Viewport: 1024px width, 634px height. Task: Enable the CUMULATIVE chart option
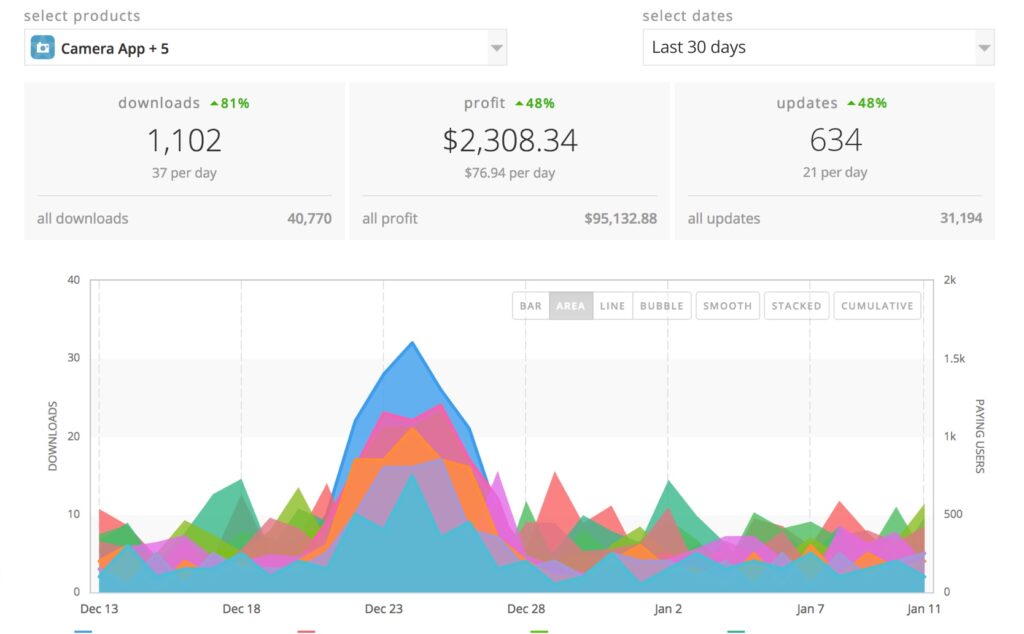[877, 306]
